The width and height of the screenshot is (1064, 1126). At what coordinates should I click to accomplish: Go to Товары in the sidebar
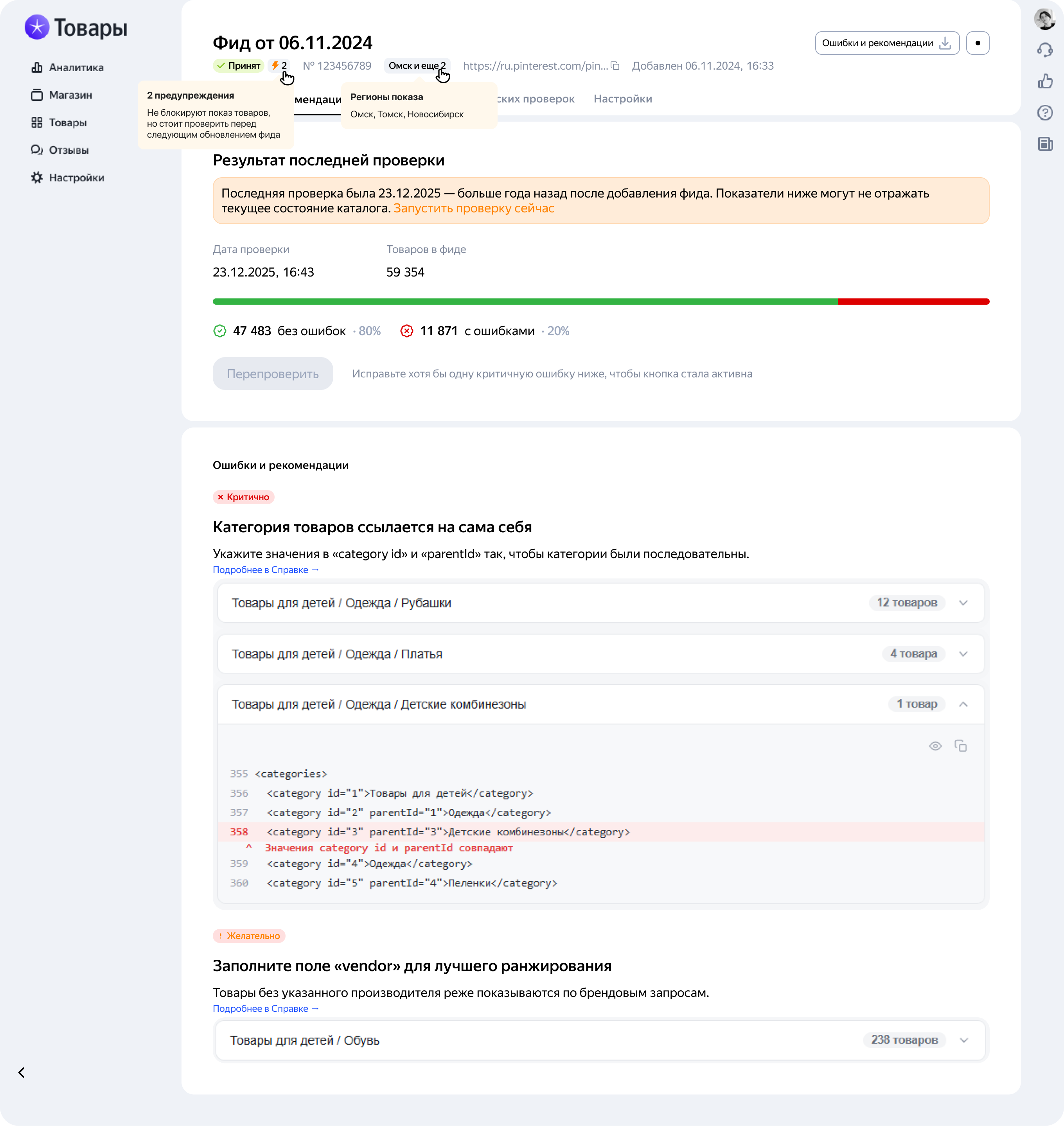click(x=59, y=122)
